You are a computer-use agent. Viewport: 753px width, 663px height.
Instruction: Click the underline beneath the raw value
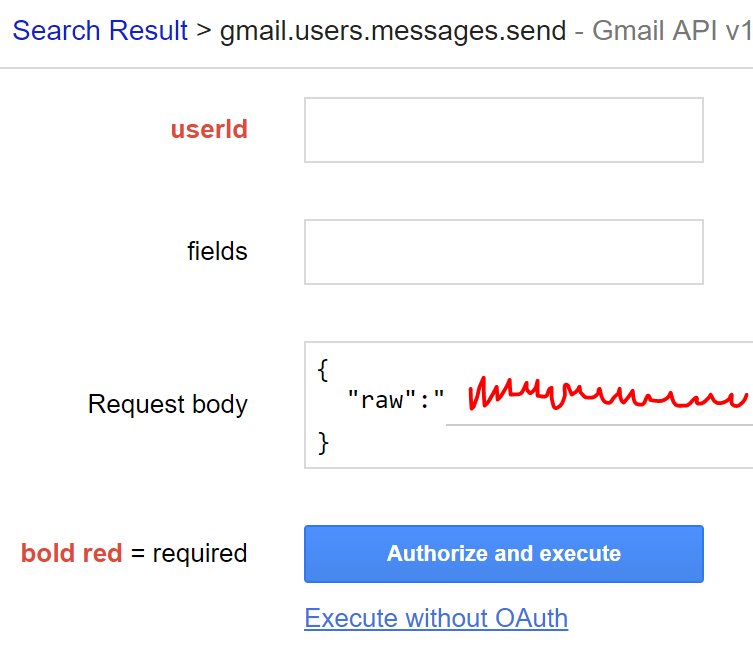coord(598,424)
